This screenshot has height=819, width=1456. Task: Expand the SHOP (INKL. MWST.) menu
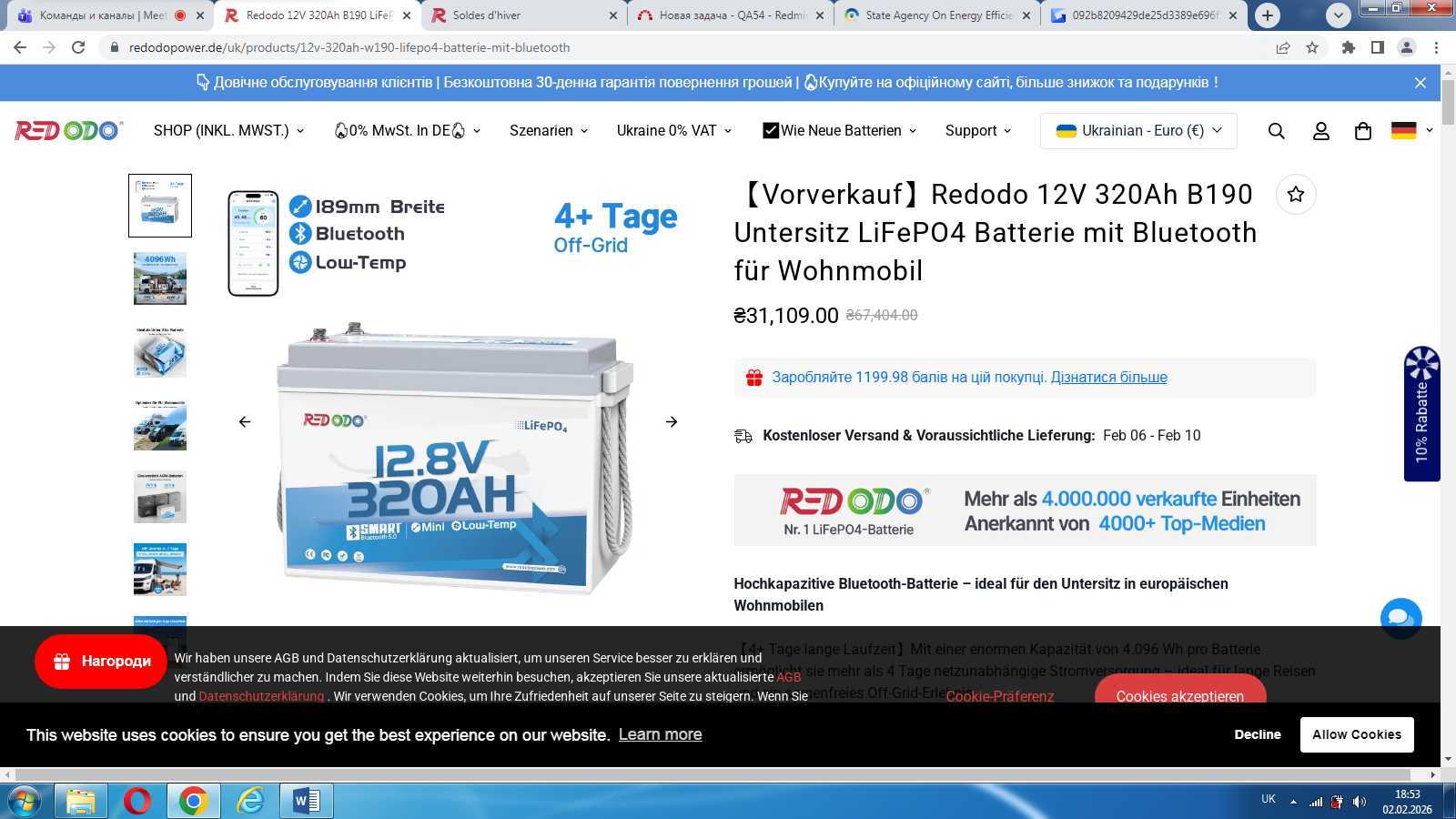pyautogui.click(x=229, y=131)
